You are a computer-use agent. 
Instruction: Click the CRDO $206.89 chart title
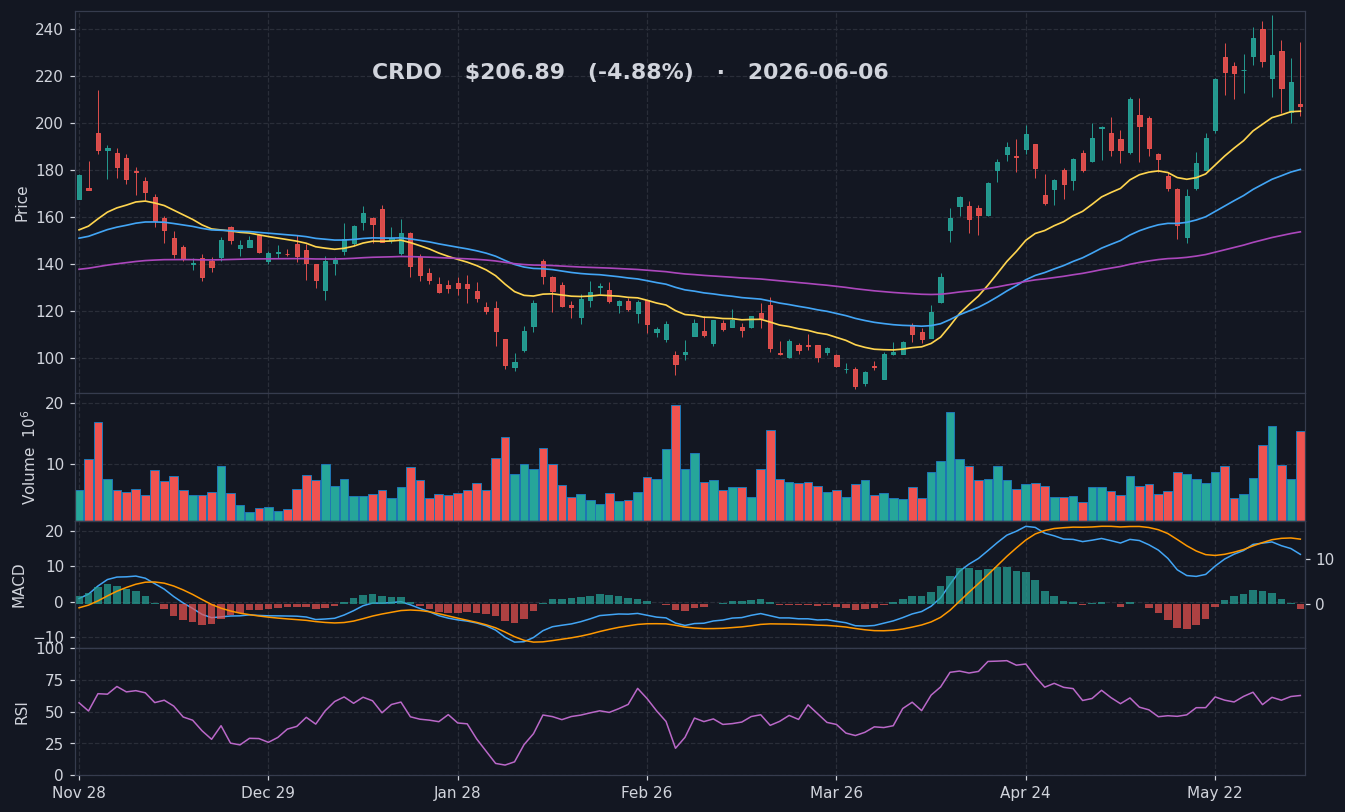tap(630, 73)
